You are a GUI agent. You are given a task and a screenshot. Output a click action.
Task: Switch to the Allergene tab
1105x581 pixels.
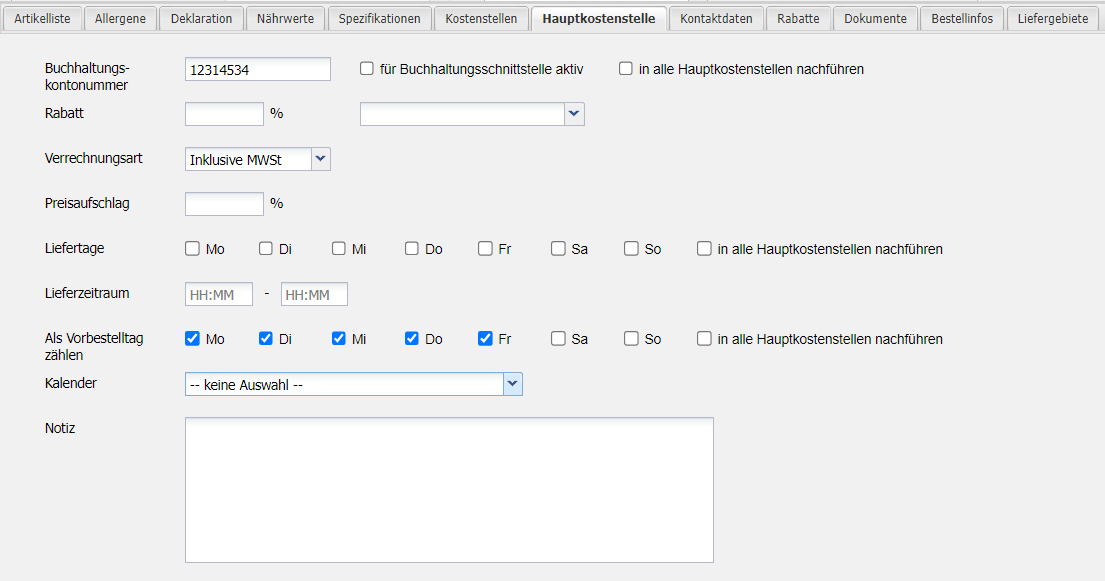(120, 18)
